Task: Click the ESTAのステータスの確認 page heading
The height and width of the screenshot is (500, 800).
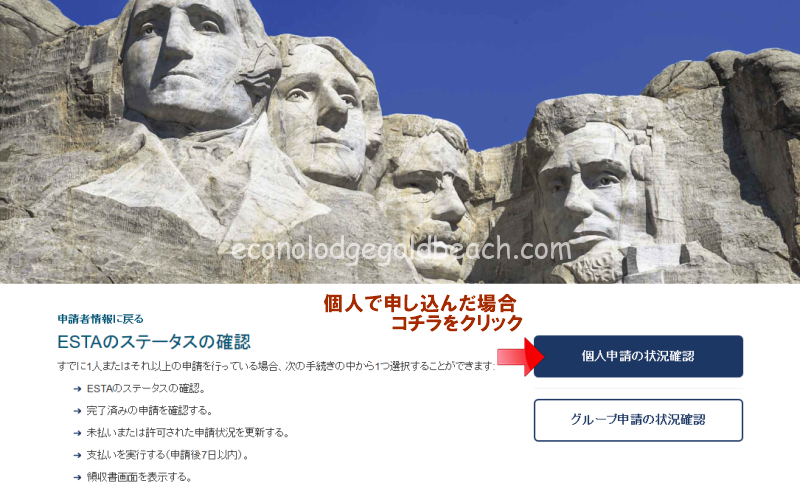Action: [154, 342]
